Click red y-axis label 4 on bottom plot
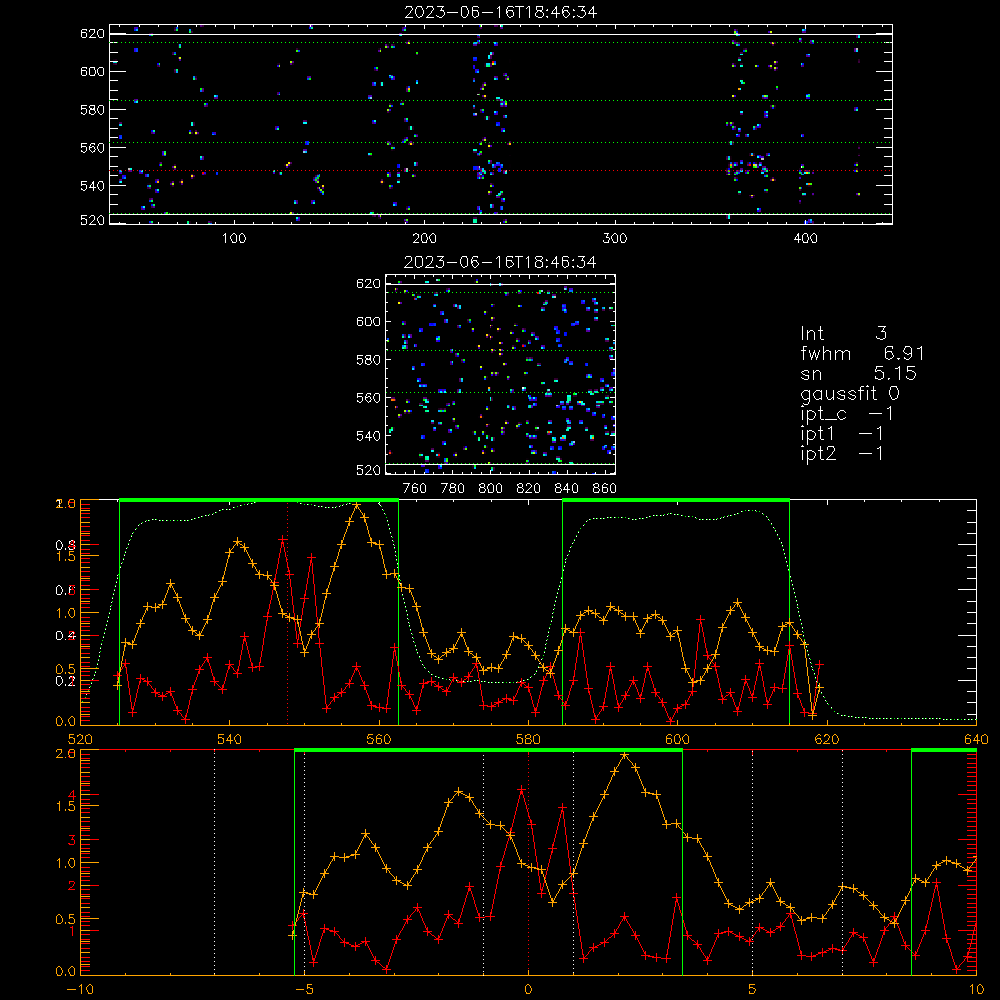Image resolution: width=1000 pixels, height=1000 pixels. point(72,795)
